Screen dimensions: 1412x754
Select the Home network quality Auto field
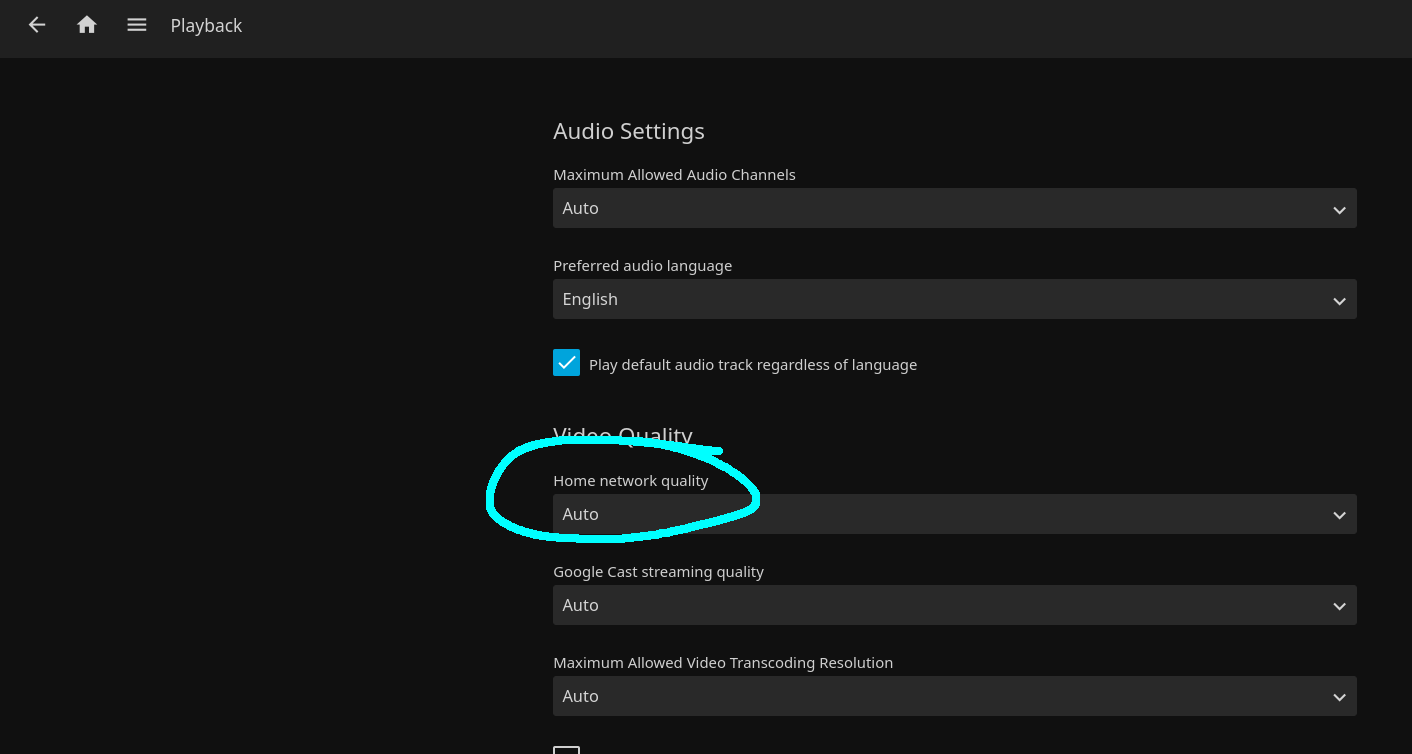click(x=954, y=514)
